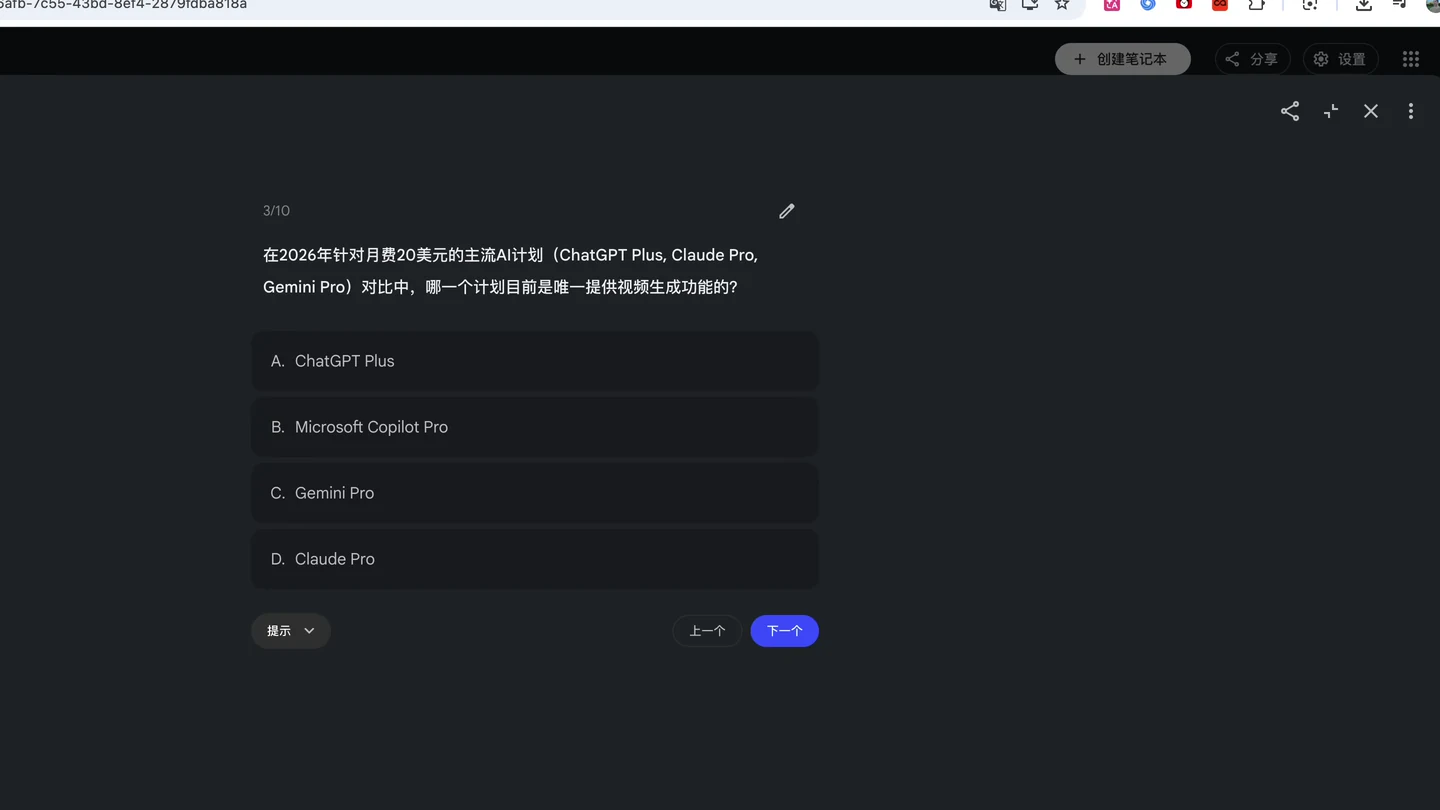Click the pencil edit icon beside the question

pyautogui.click(x=787, y=211)
